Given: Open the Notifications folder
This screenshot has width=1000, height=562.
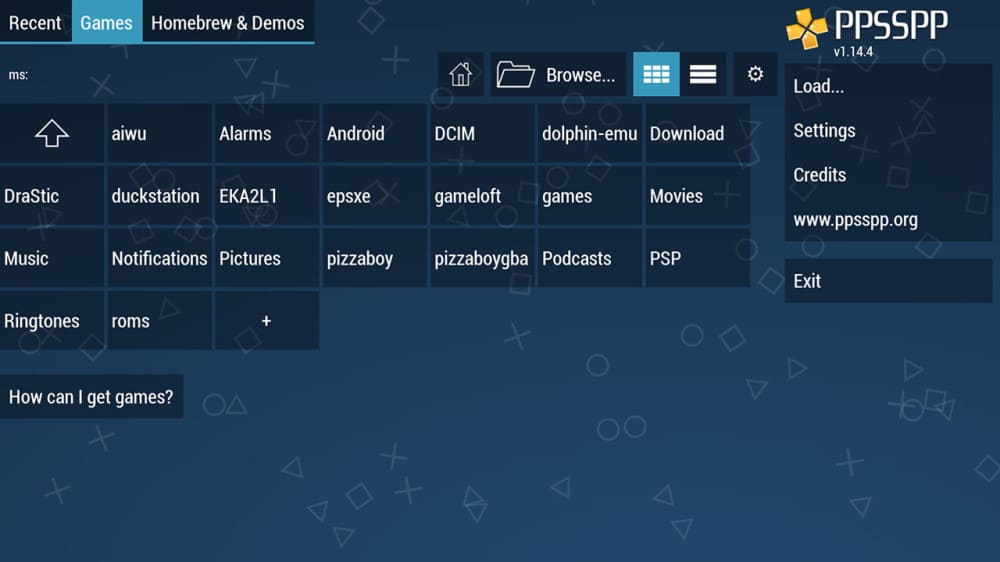Looking at the screenshot, I should (159, 258).
